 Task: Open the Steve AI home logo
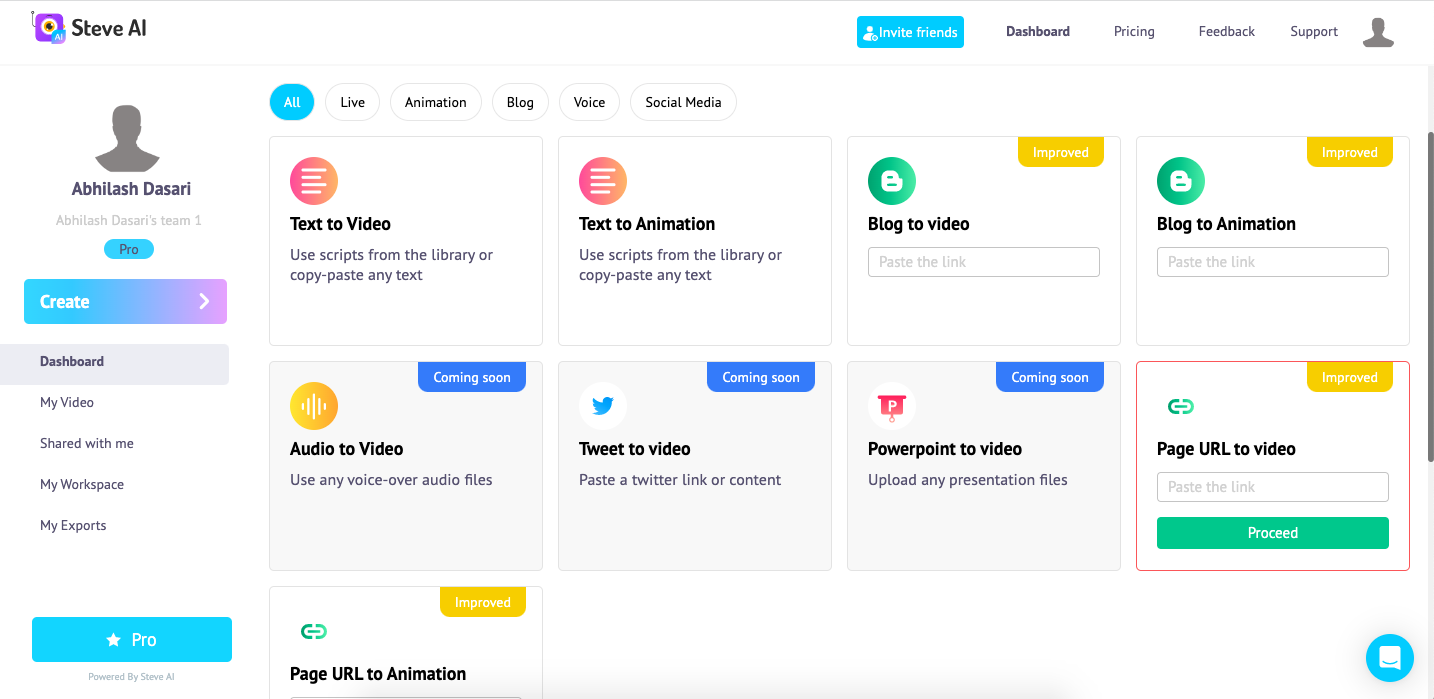89,28
